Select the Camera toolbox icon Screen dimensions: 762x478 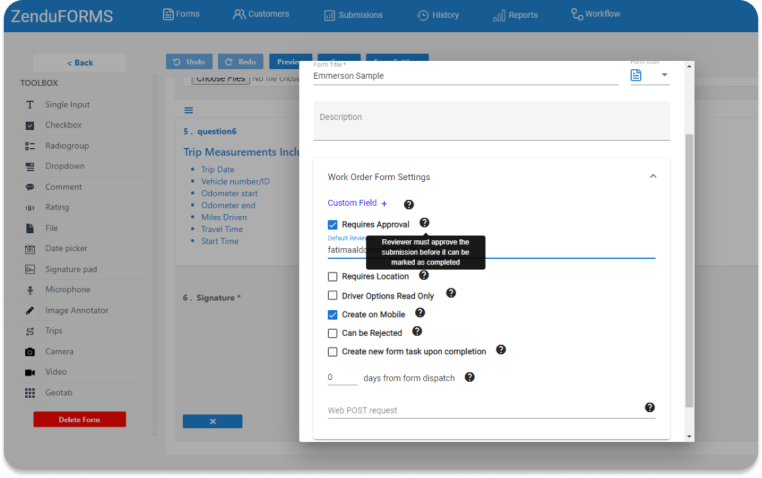click(x=30, y=352)
